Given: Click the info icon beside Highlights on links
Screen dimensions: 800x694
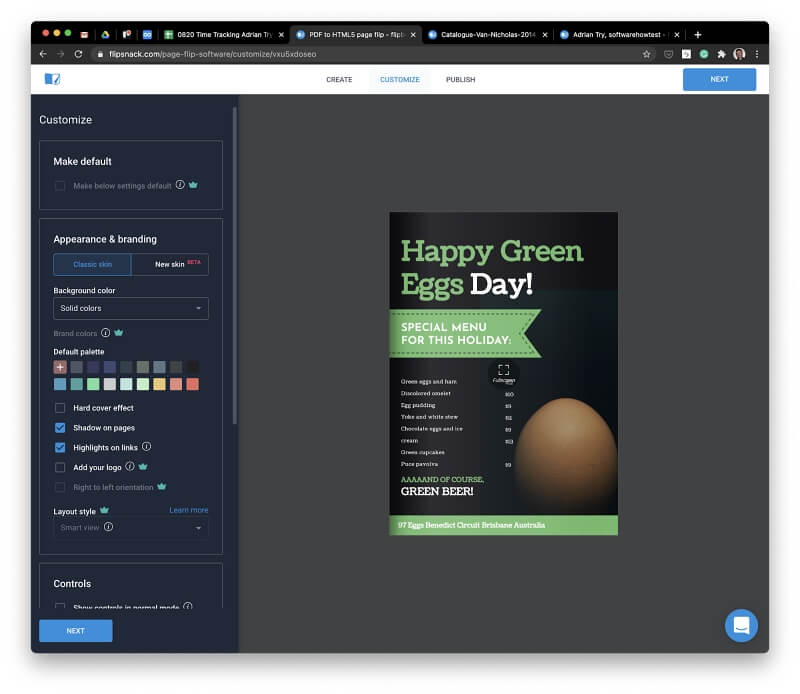Looking at the screenshot, I should (146, 446).
